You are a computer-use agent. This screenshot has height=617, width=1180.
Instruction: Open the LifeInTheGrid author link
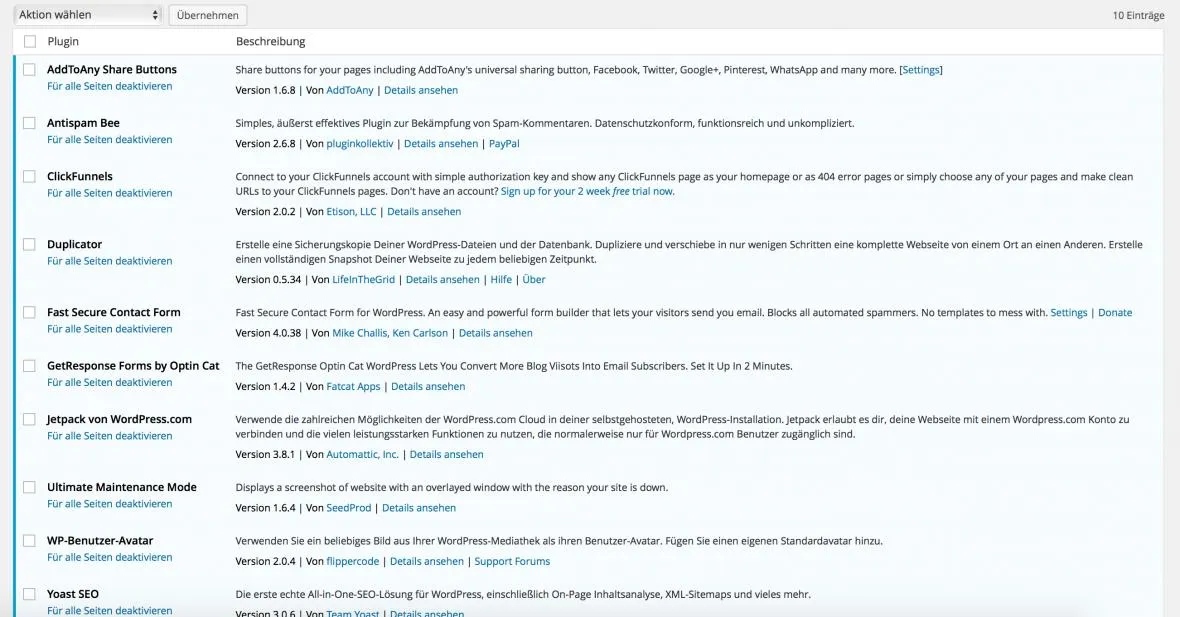(x=363, y=279)
